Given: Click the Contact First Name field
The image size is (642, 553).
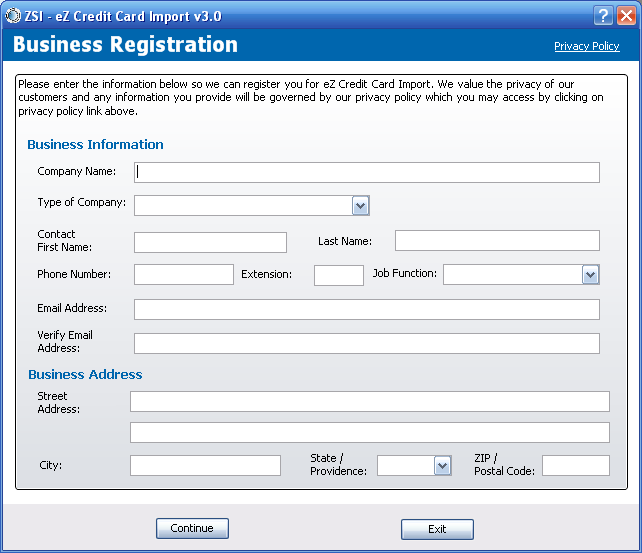Looking at the screenshot, I should click(x=210, y=242).
